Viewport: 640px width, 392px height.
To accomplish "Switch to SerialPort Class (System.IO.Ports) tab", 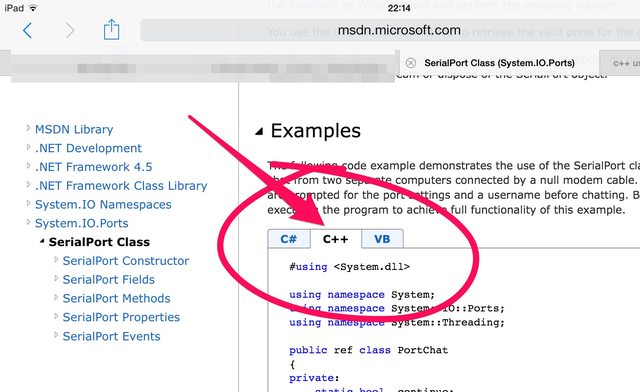I will click(499, 63).
